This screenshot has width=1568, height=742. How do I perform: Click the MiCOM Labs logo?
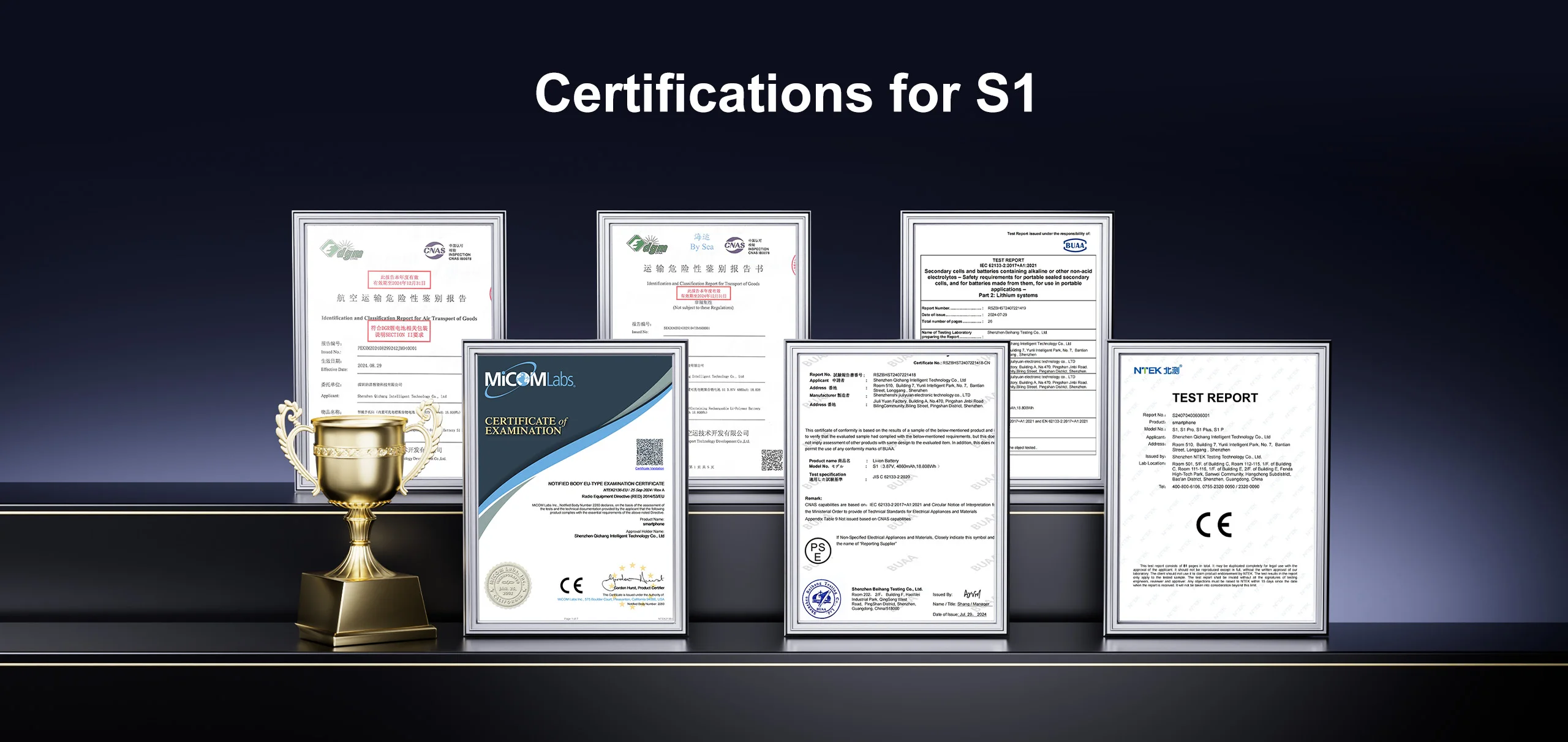[x=529, y=380]
